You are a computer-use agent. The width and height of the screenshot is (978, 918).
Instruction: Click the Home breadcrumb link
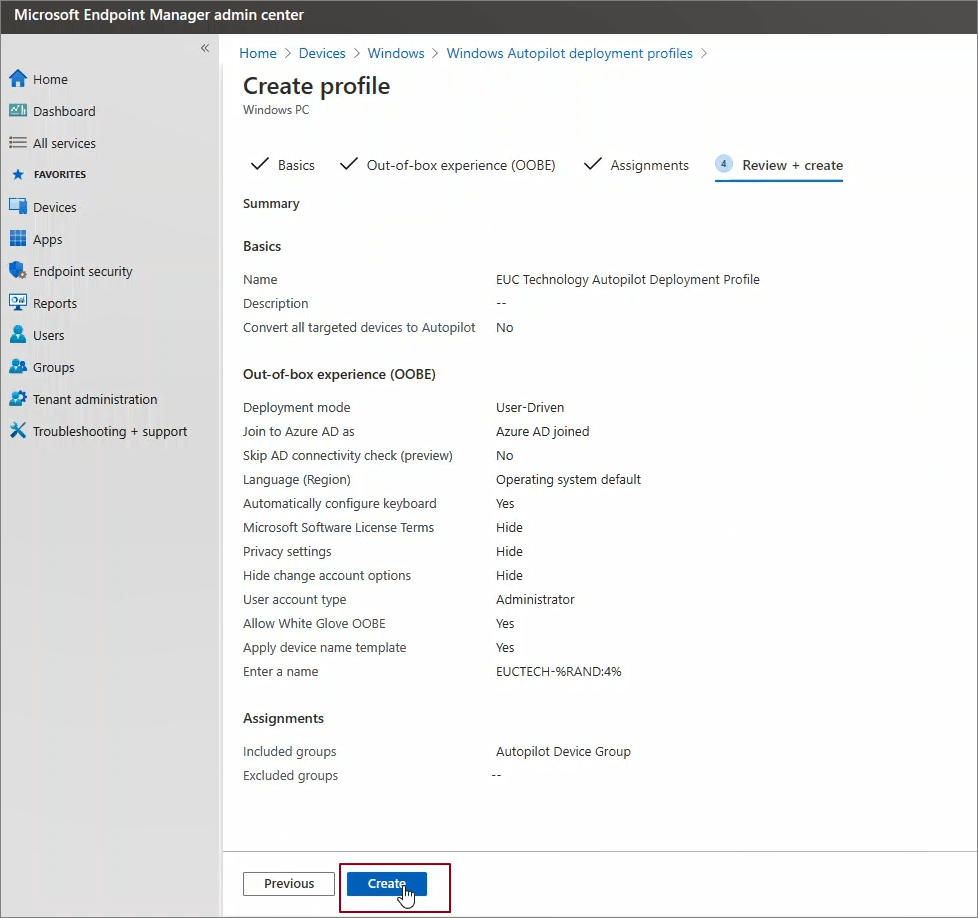click(258, 54)
